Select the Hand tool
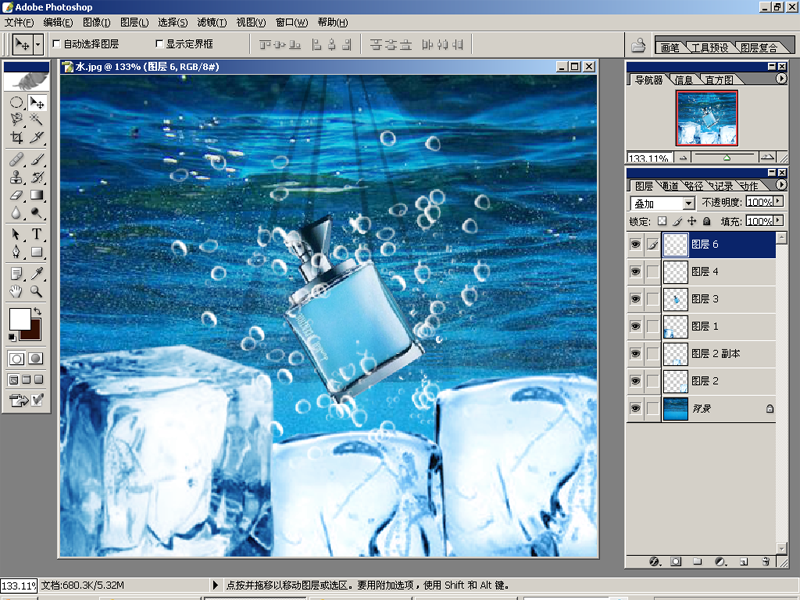The height and width of the screenshot is (600, 800). click(16, 291)
